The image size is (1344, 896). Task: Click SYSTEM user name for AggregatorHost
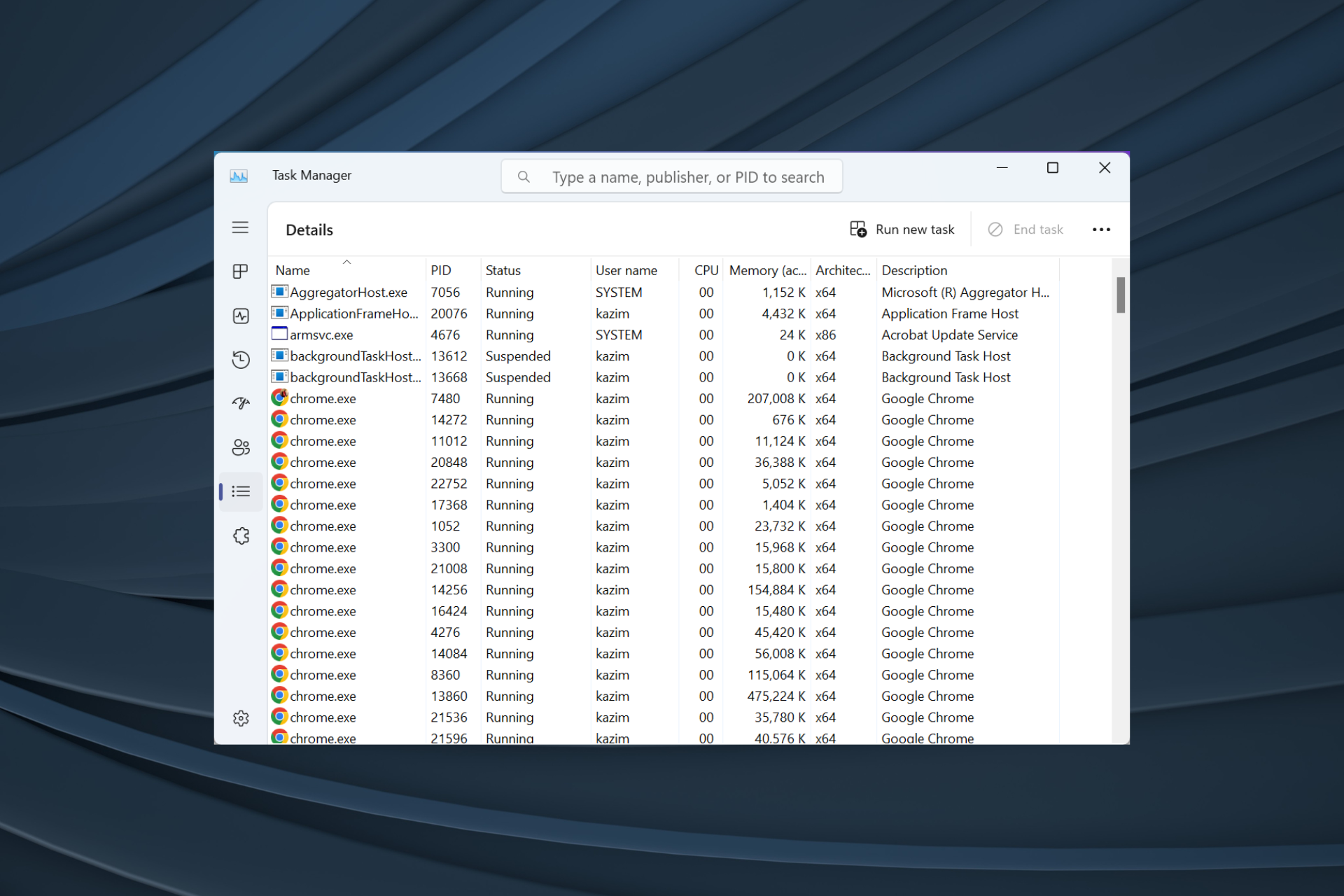[619, 293]
